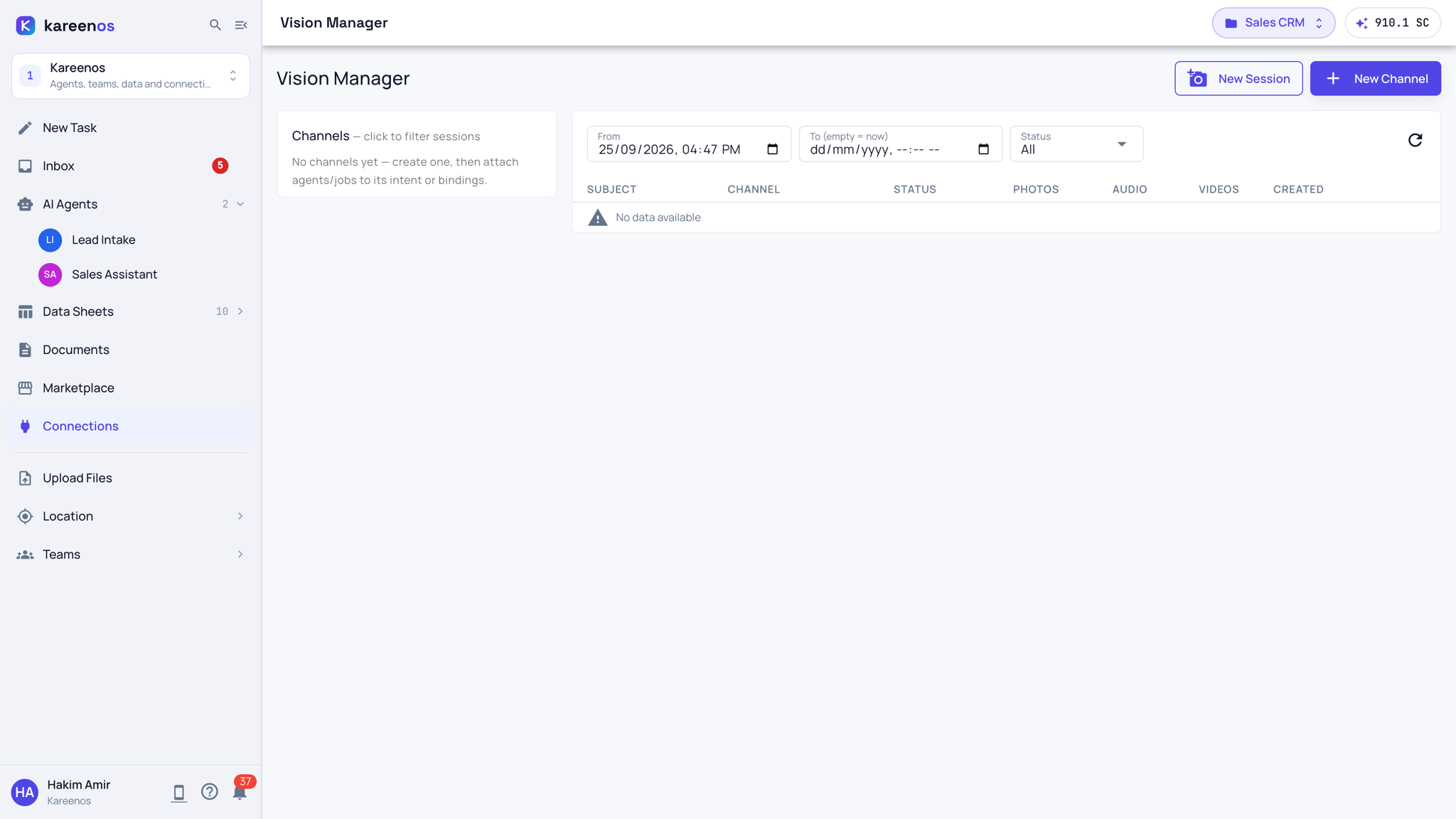Click the 'No channels yet' message
This screenshot has height=819, width=1456.
pyautogui.click(x=405, y=171)
